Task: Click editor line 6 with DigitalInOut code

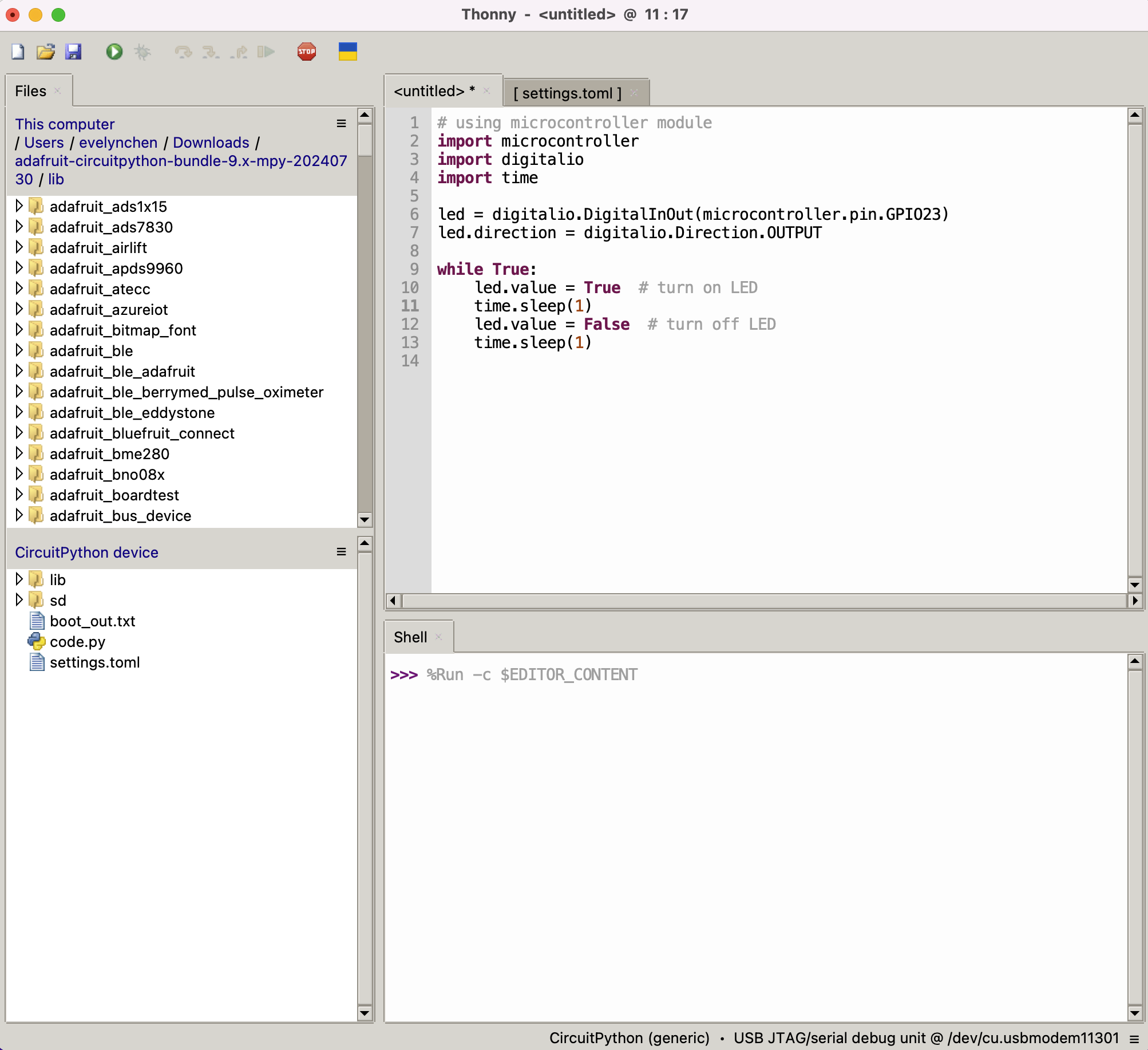Action: pos(693,215)
